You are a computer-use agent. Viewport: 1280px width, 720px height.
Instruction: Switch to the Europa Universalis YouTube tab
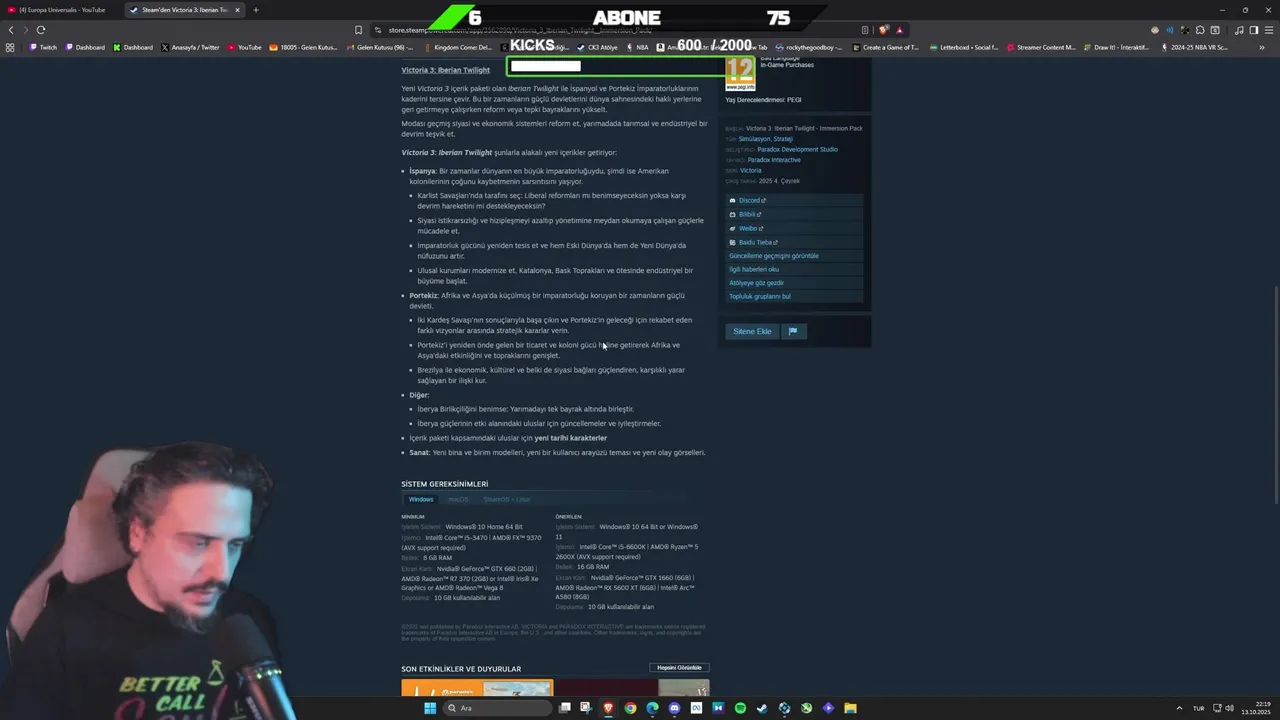[x=62, y=10]
